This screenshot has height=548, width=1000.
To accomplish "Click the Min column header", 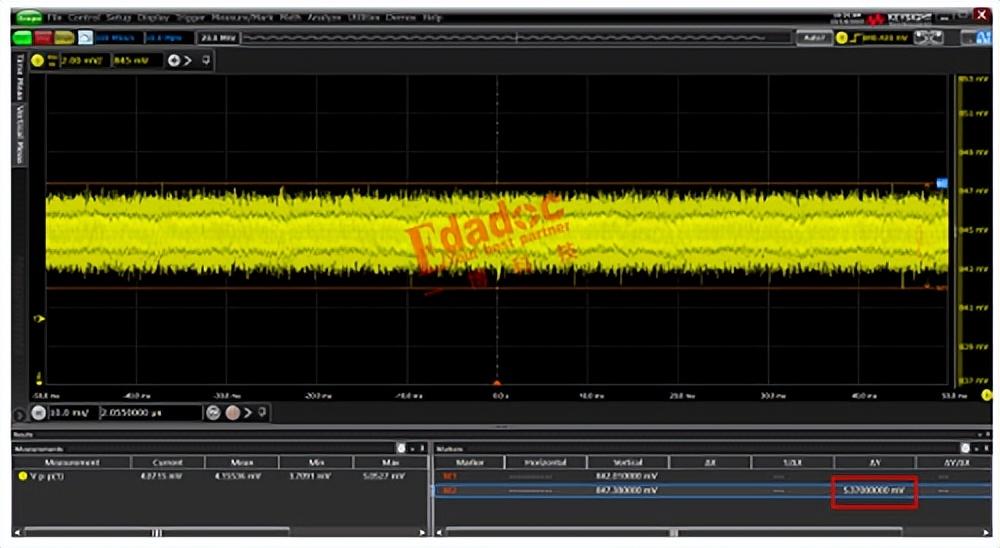I will [316, 463].
